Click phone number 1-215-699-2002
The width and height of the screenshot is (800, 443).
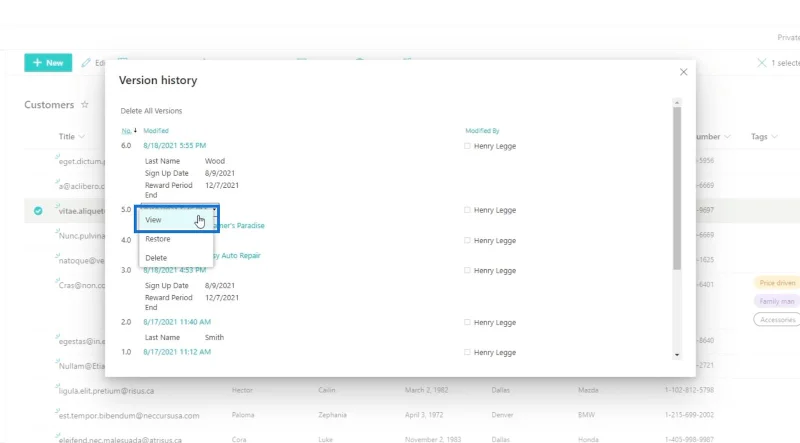point(689,415)
